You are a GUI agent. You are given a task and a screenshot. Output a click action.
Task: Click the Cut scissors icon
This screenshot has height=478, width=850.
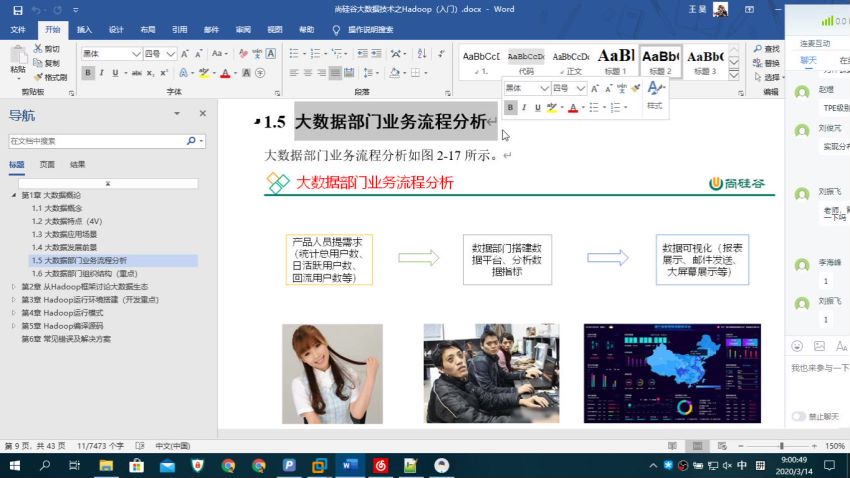(x=38, y=49)
